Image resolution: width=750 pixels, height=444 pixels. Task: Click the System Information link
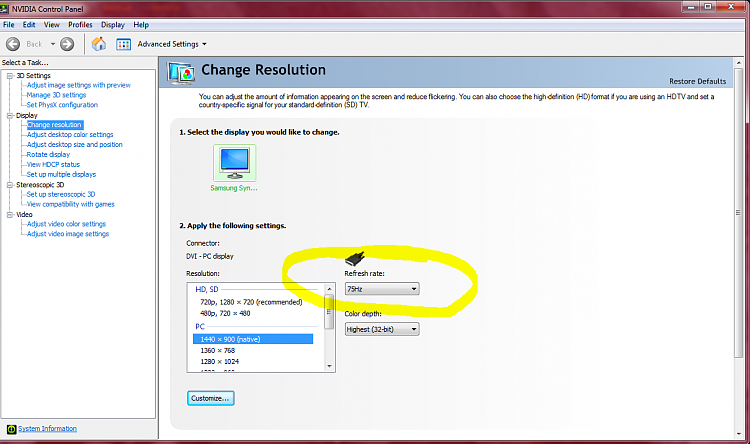[47, 429]
